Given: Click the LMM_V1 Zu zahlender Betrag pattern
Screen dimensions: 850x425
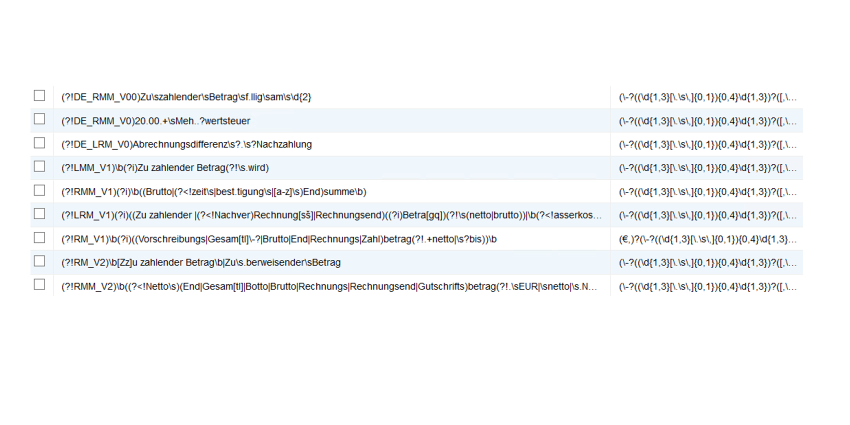Looking at the screenshot, I should (x=165, y=168).
